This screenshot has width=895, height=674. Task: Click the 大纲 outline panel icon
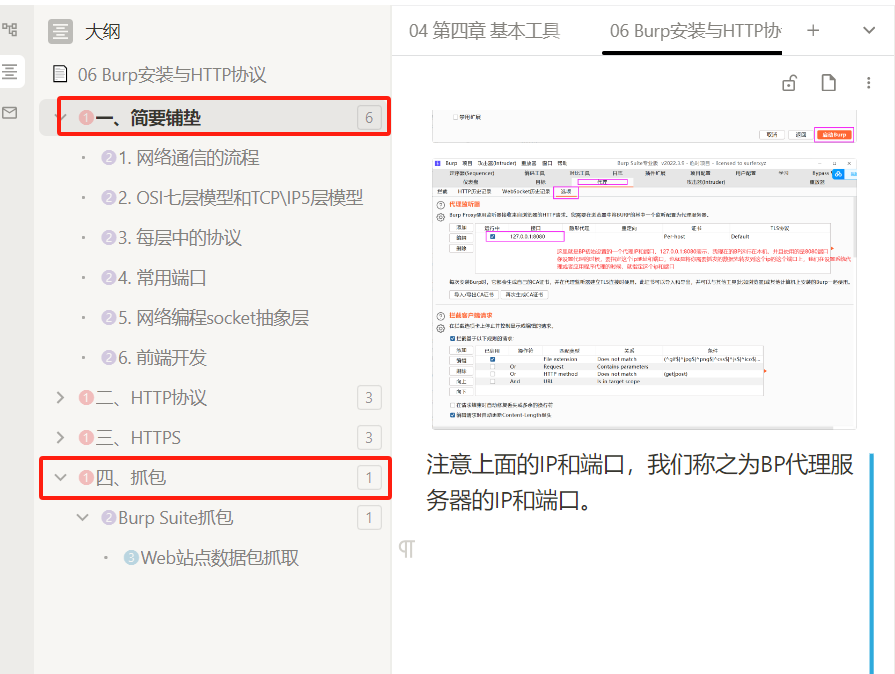[x=61, y=31]
